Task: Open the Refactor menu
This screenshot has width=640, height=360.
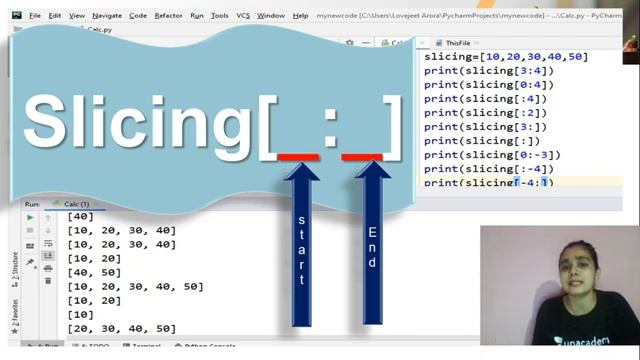Action: (x=168, y=16)
